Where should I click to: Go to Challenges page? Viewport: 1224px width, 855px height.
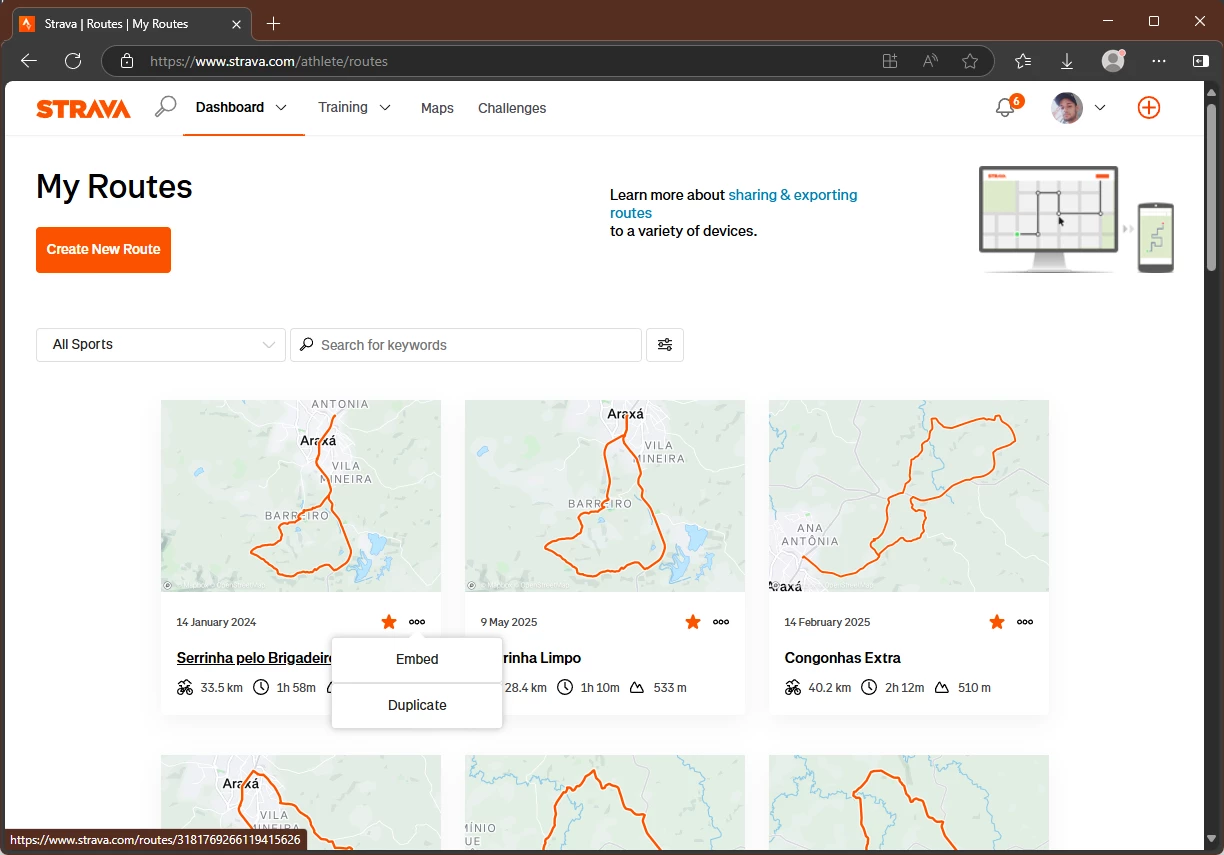click(512, 108)
